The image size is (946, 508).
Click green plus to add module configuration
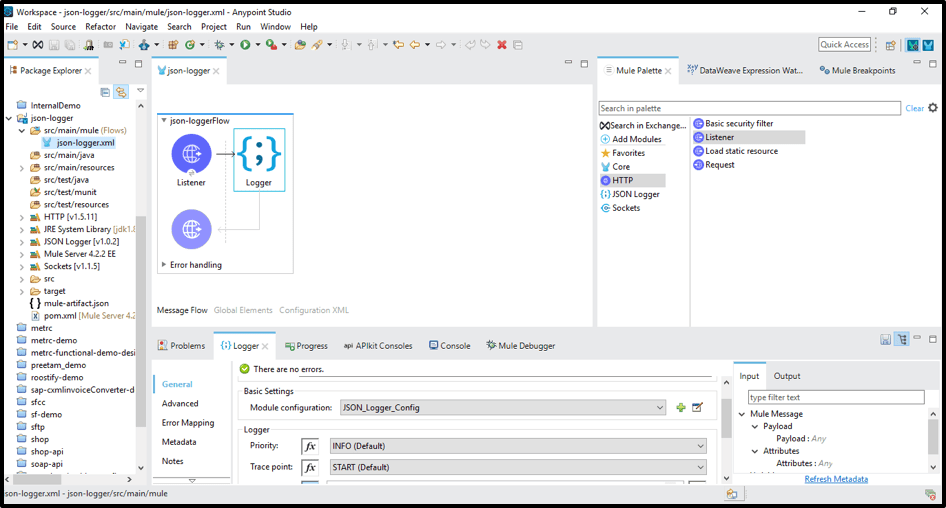point(681,408)
